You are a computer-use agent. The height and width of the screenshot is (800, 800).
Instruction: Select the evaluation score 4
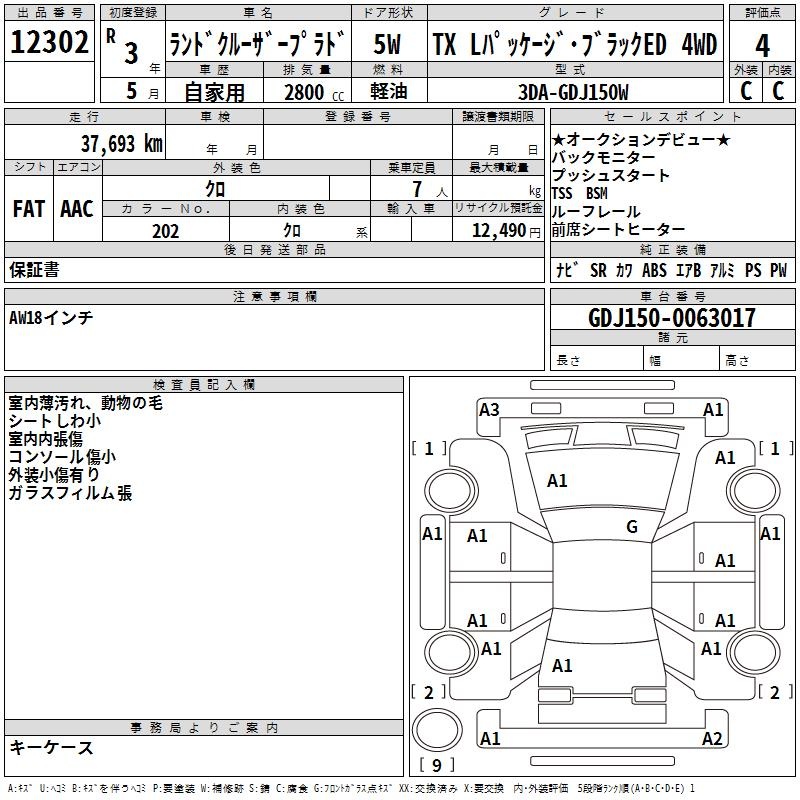pos(762,45)
